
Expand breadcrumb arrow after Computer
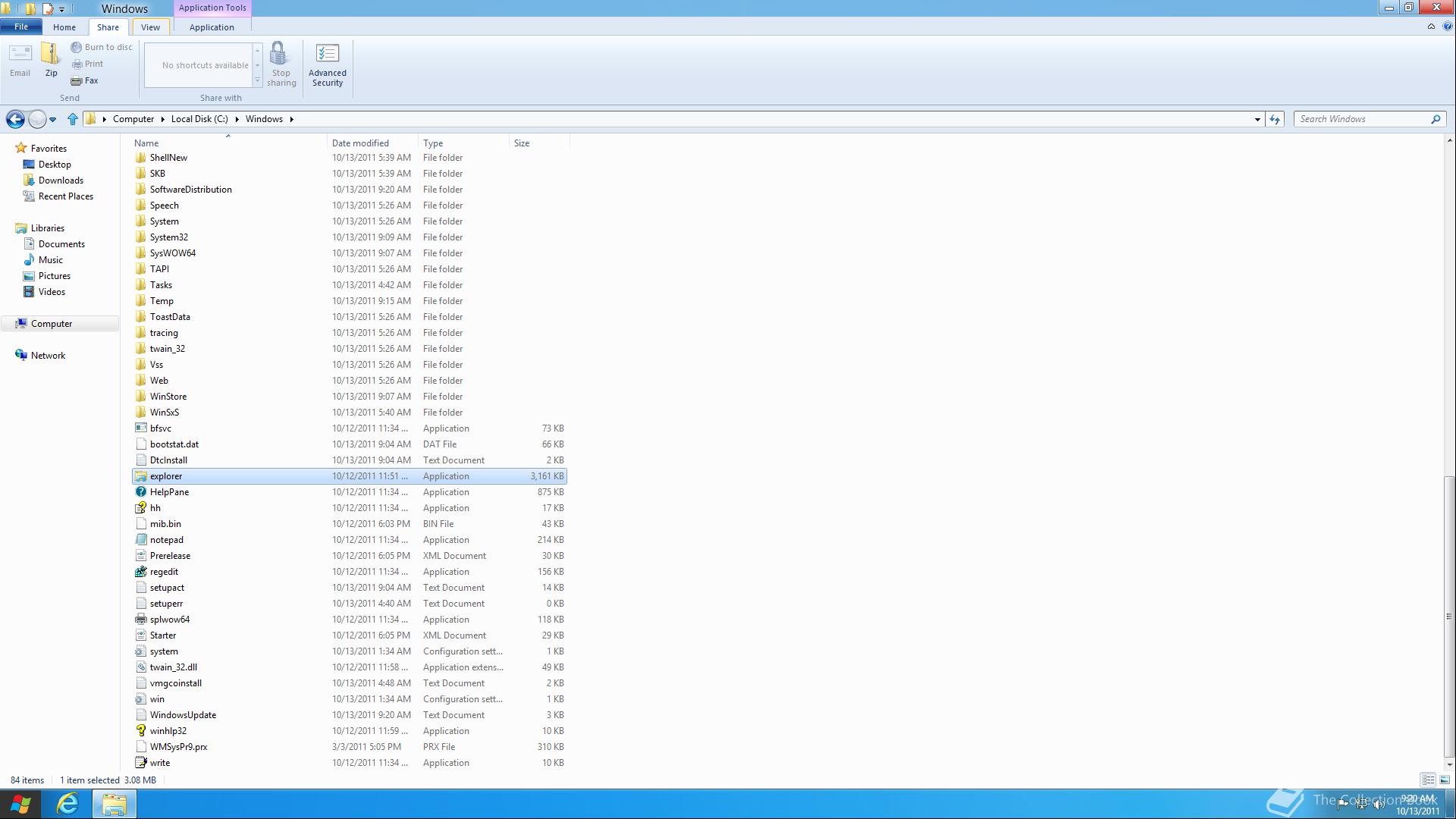click(x=162, y=119)
